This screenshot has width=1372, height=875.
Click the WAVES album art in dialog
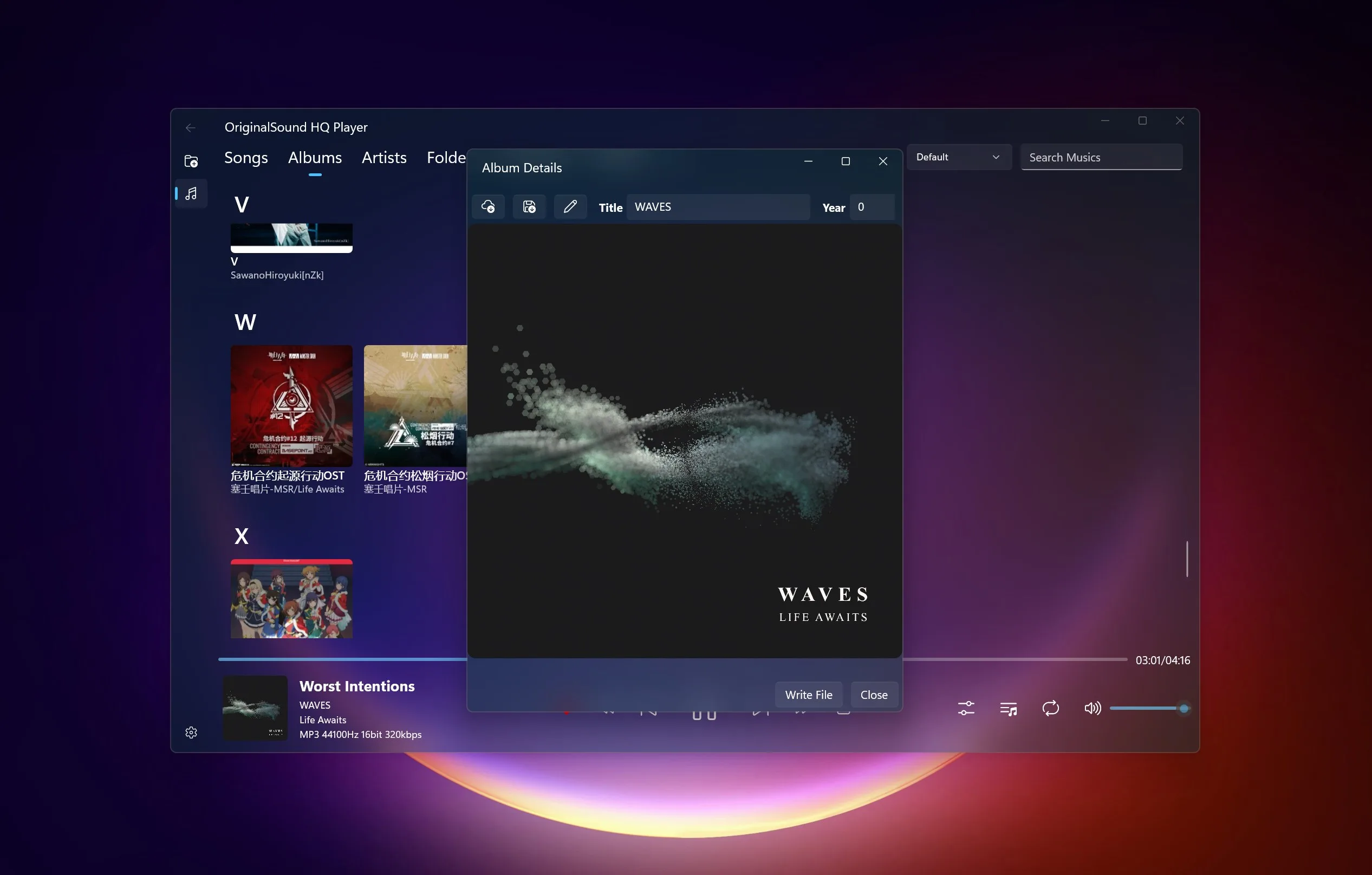tap(685, 441)
